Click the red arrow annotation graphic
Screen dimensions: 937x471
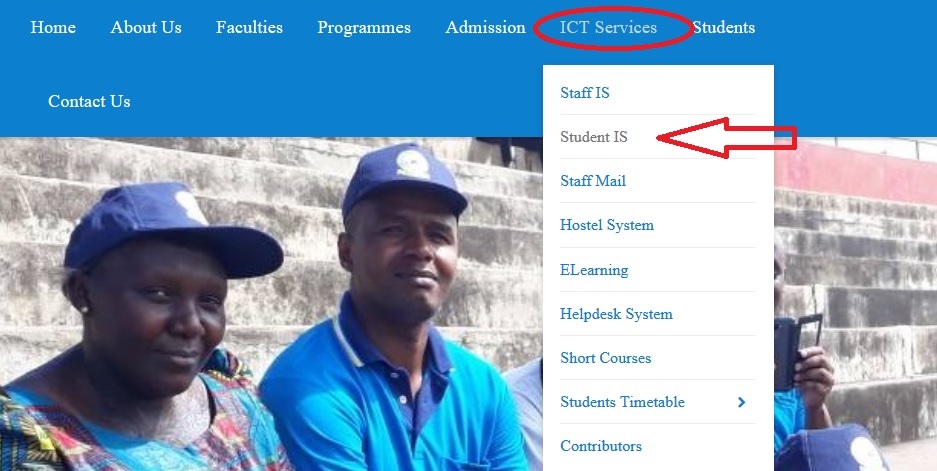pyautogui.click(x=727, y=138)
